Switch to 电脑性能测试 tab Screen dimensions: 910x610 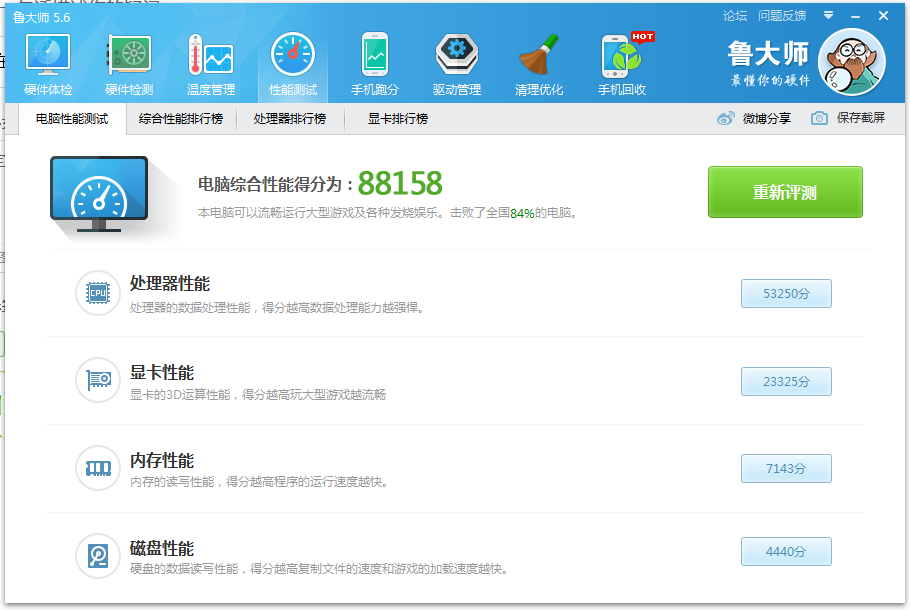72,119
